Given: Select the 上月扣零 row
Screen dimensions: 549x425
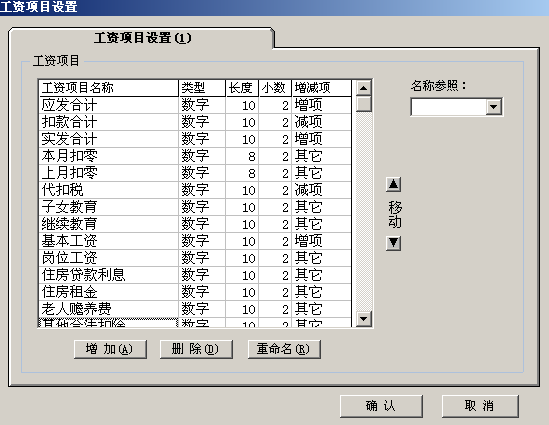Looking at the screenshot, I should 195,173.
